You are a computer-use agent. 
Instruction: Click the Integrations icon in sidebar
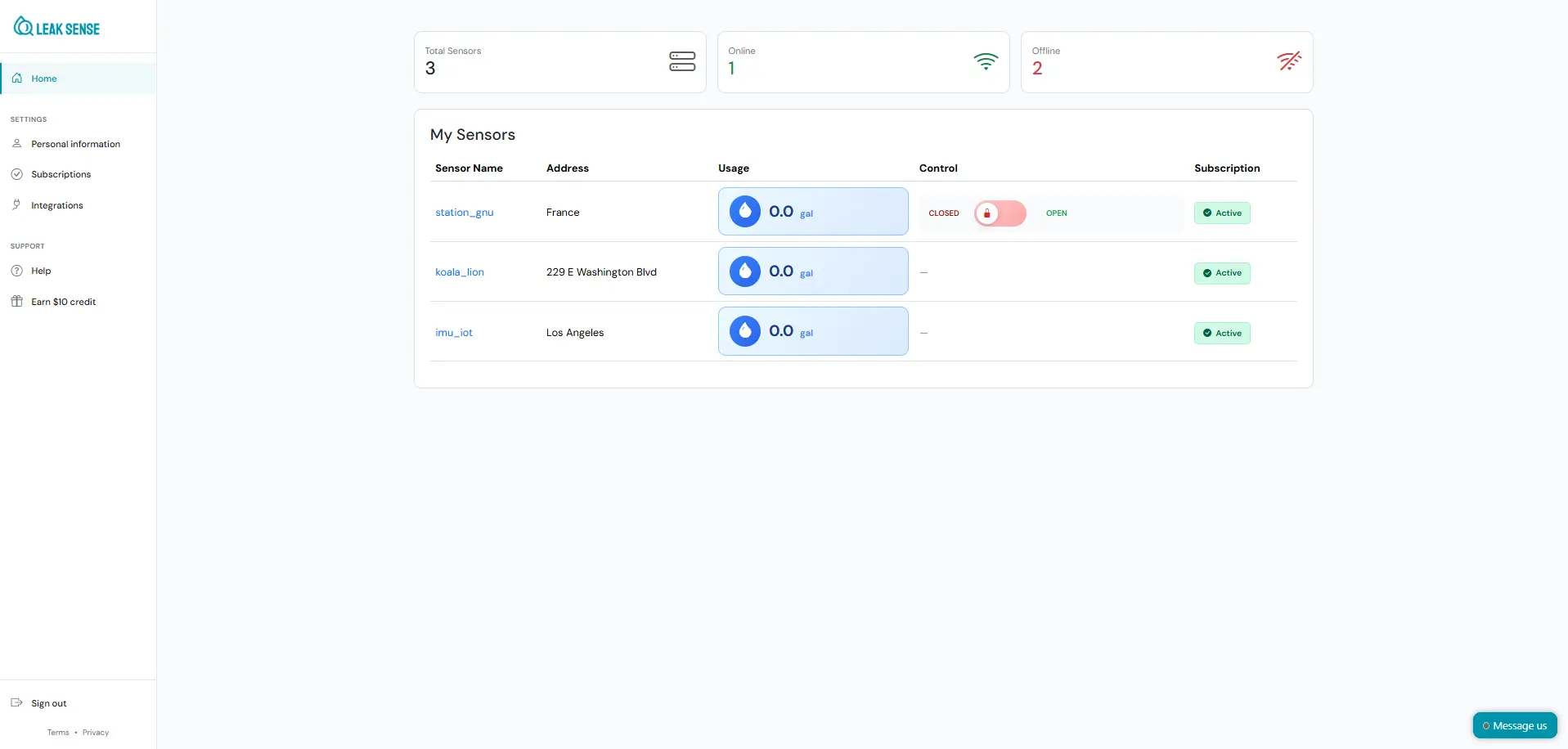(17, 204)
